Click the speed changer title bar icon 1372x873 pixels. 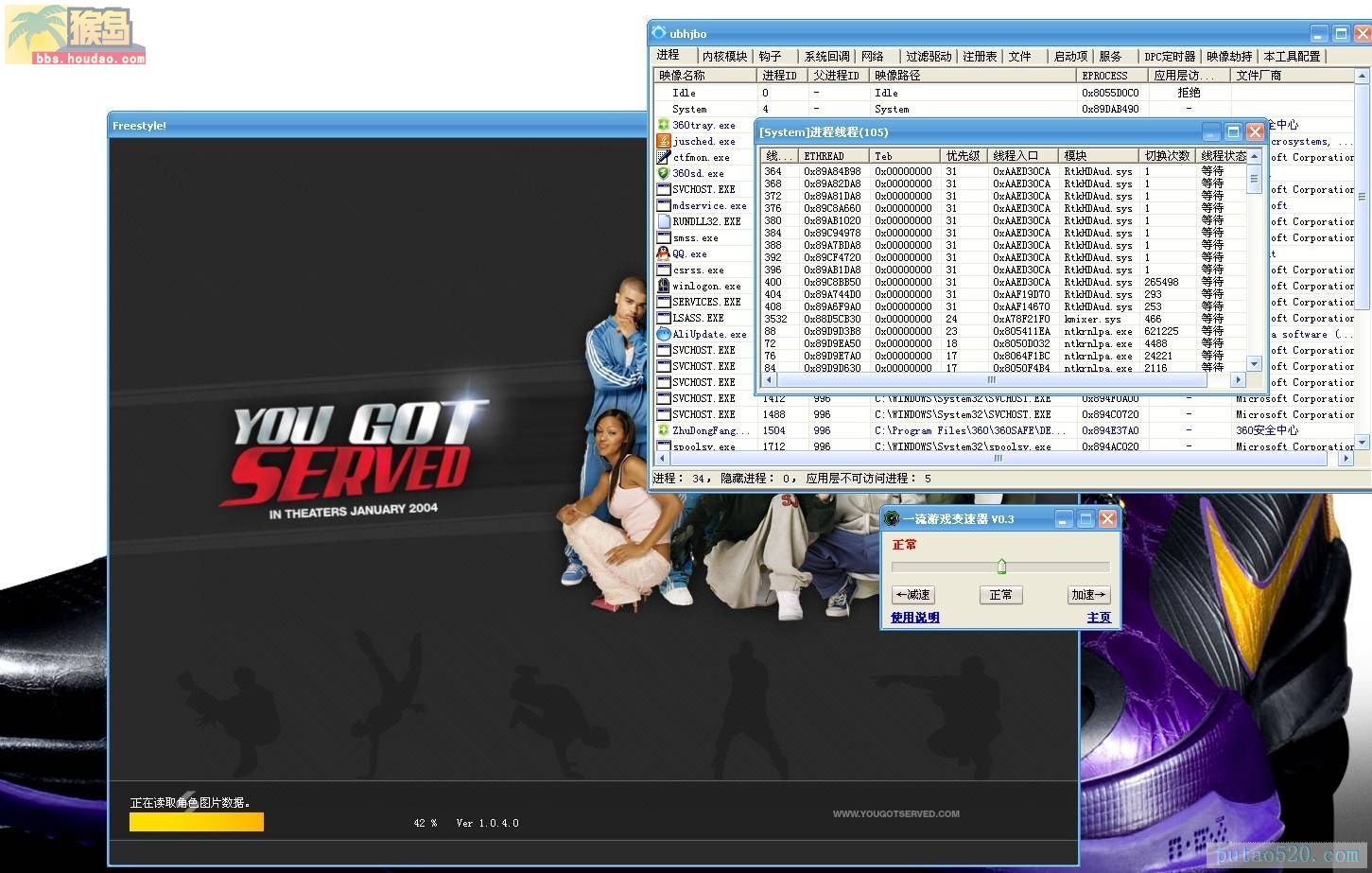point(892,518)
